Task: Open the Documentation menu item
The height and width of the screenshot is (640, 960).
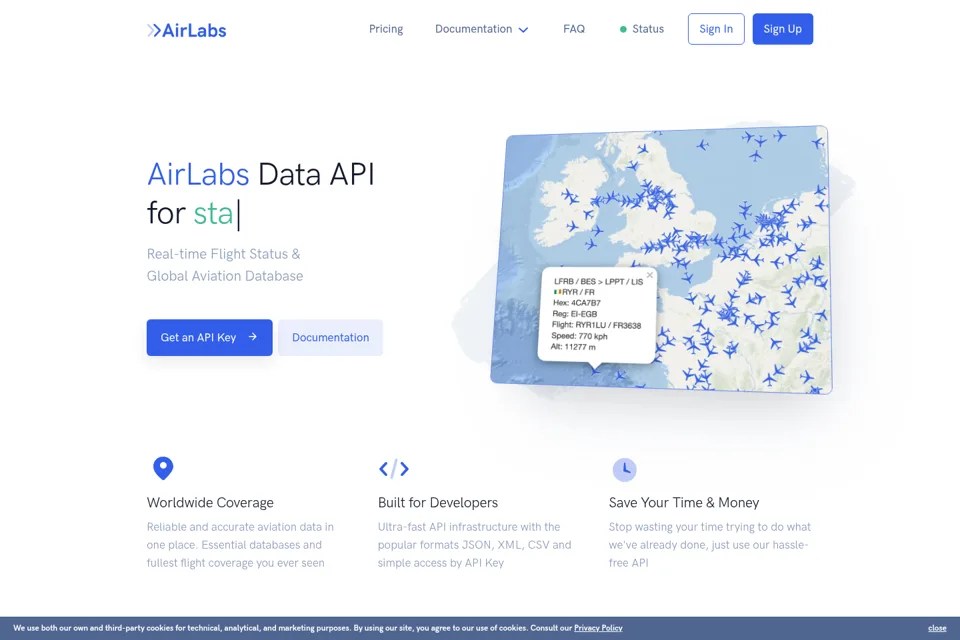Action: pos(473,29)
